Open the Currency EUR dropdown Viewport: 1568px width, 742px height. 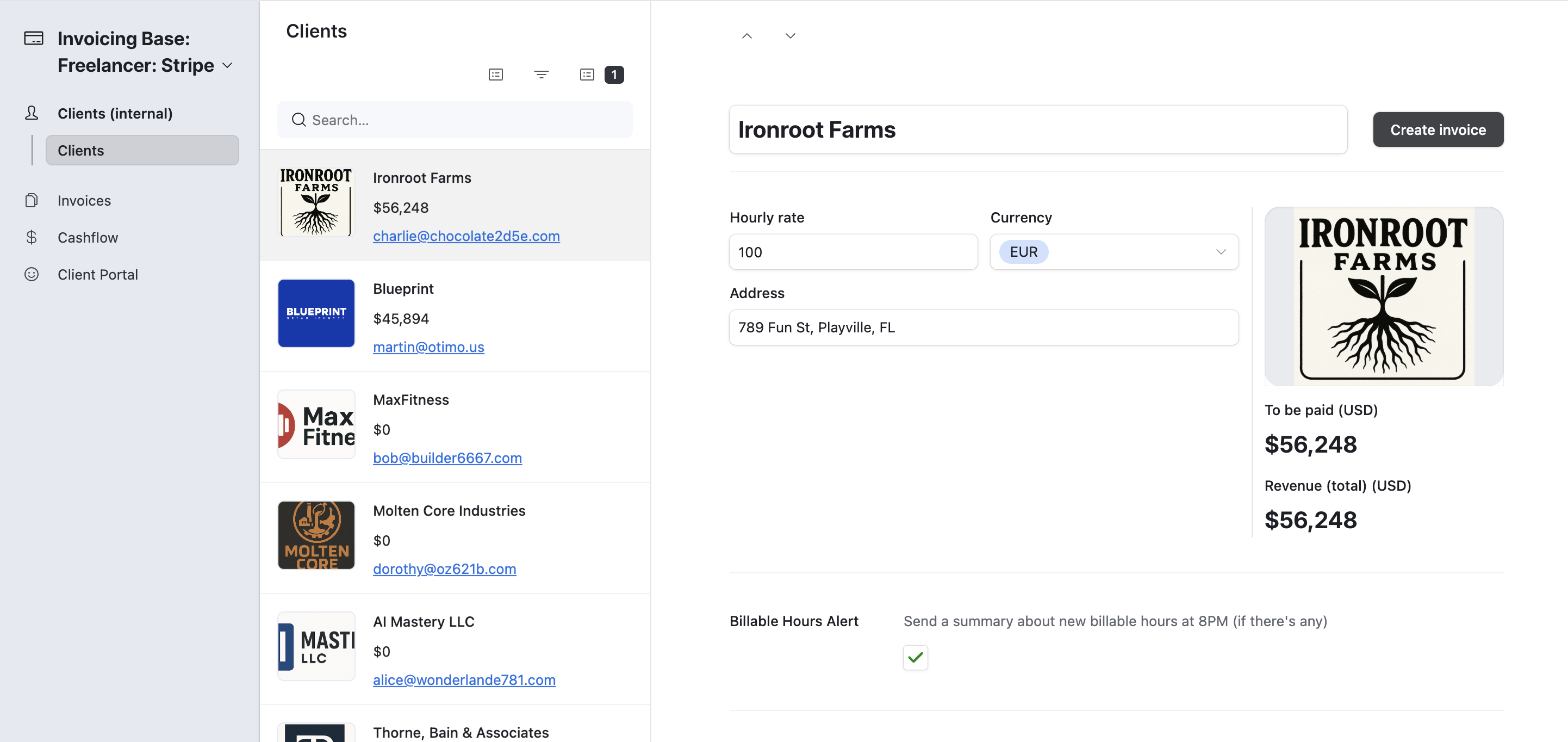(x=1113, y=252)
